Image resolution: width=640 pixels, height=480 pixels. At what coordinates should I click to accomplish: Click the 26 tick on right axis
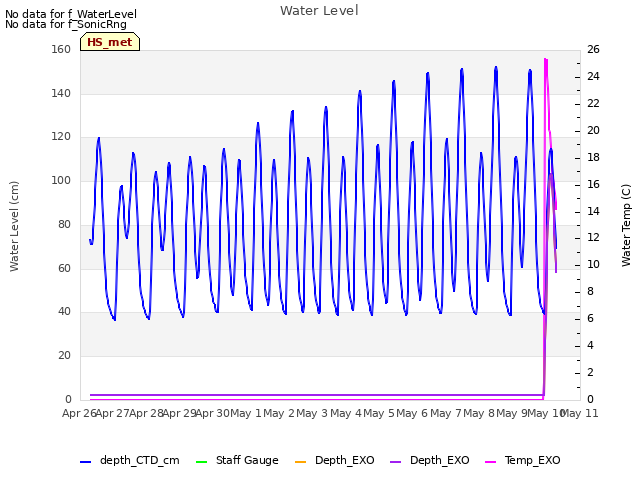[x=593, y=49]
